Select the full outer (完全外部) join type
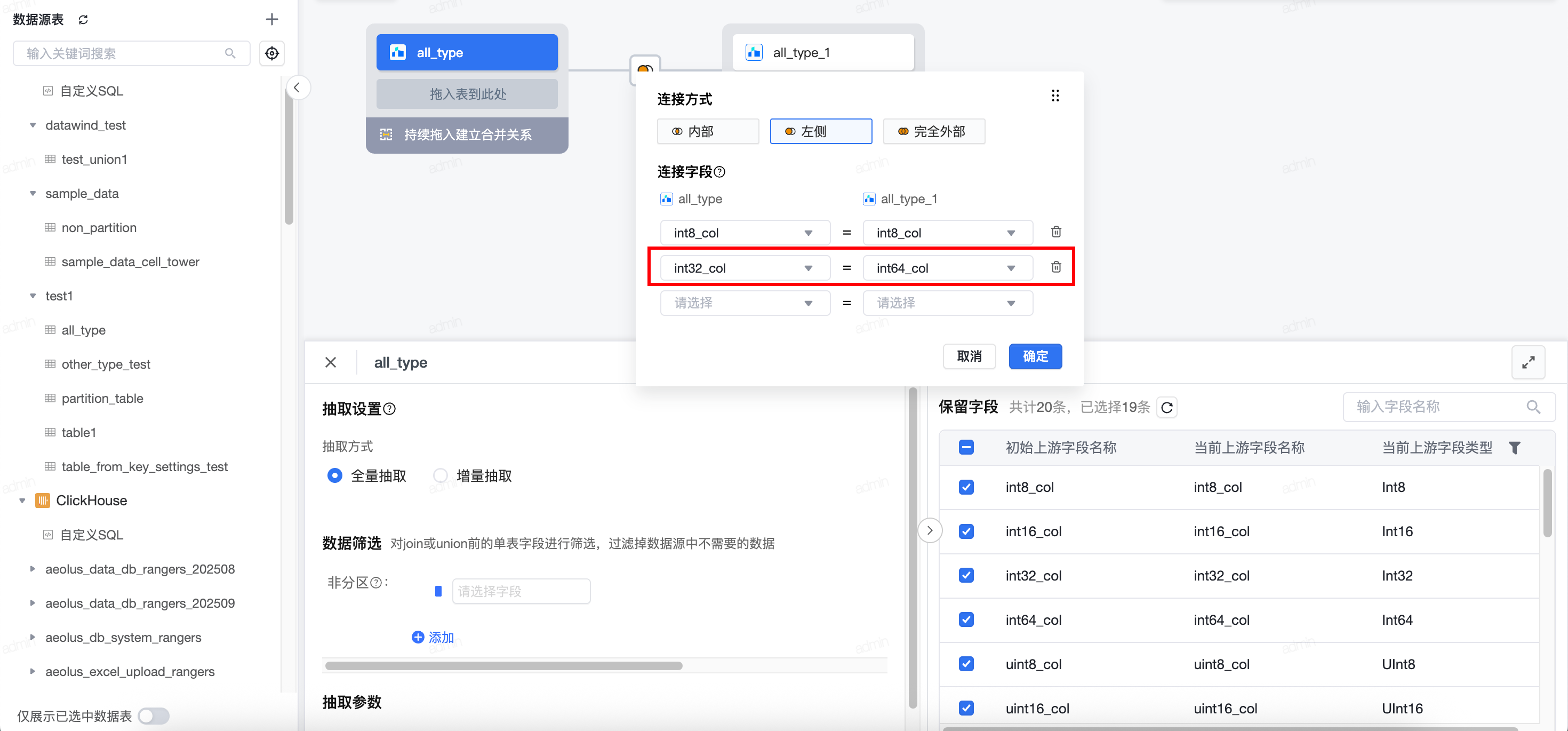Viewport: 1568px width, 731px height. (933, 132)
